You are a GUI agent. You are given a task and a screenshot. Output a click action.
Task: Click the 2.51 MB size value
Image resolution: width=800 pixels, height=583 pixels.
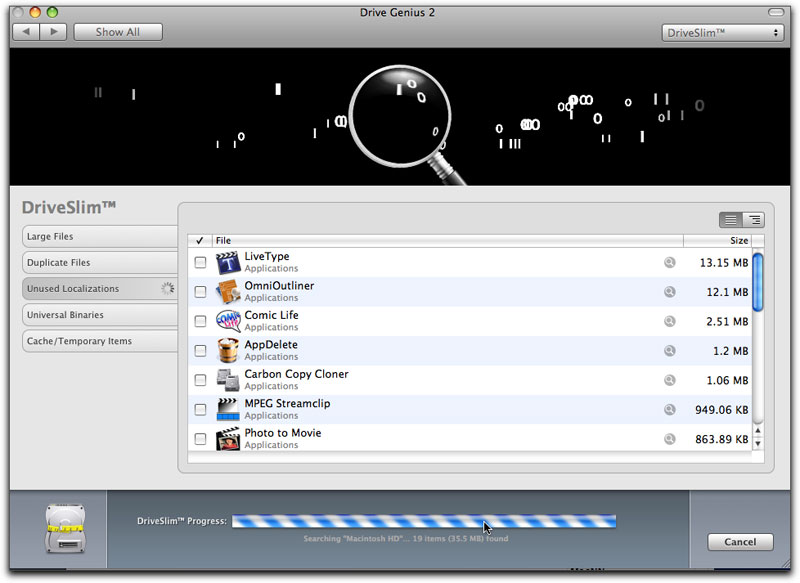click(x=727, y=322)
